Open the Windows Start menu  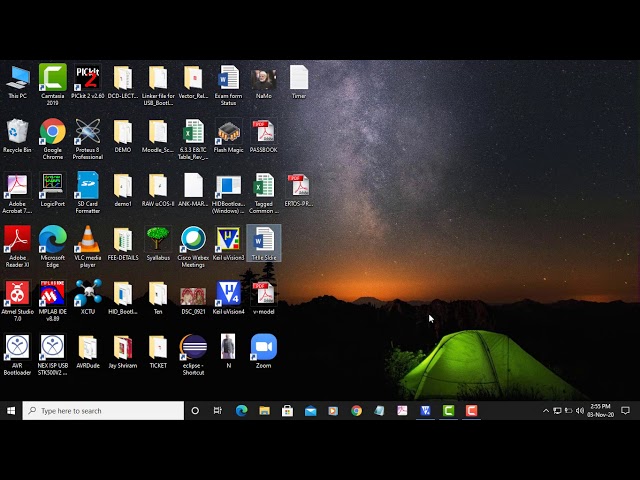[x=11, y=410]
